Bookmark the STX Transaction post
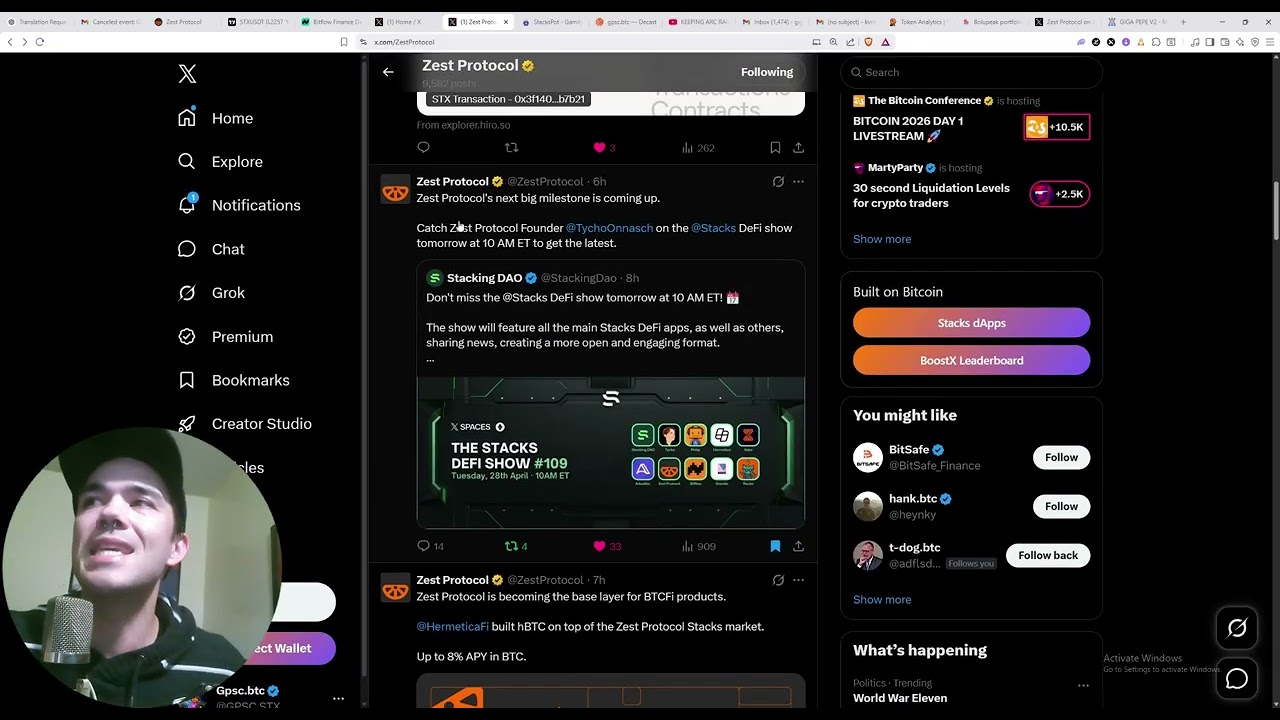Image resolution: width=1280 pixels, height=720 pixels. pyautogui.click(x=775, y=147)
